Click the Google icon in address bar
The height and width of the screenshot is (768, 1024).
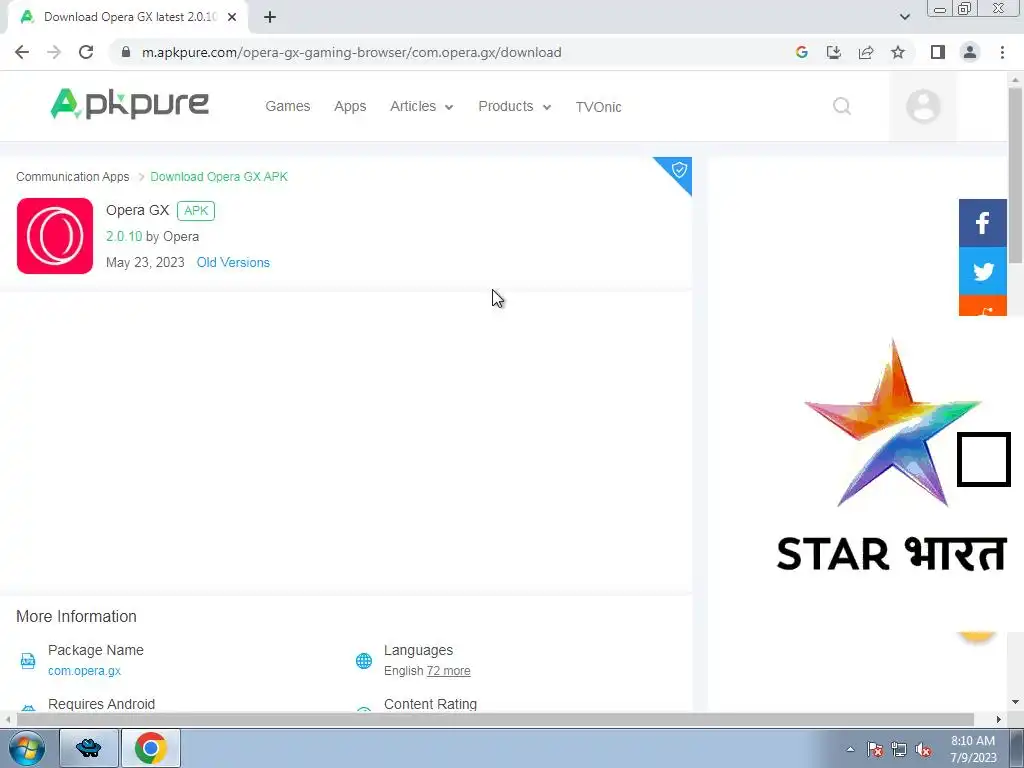[802, 52]
